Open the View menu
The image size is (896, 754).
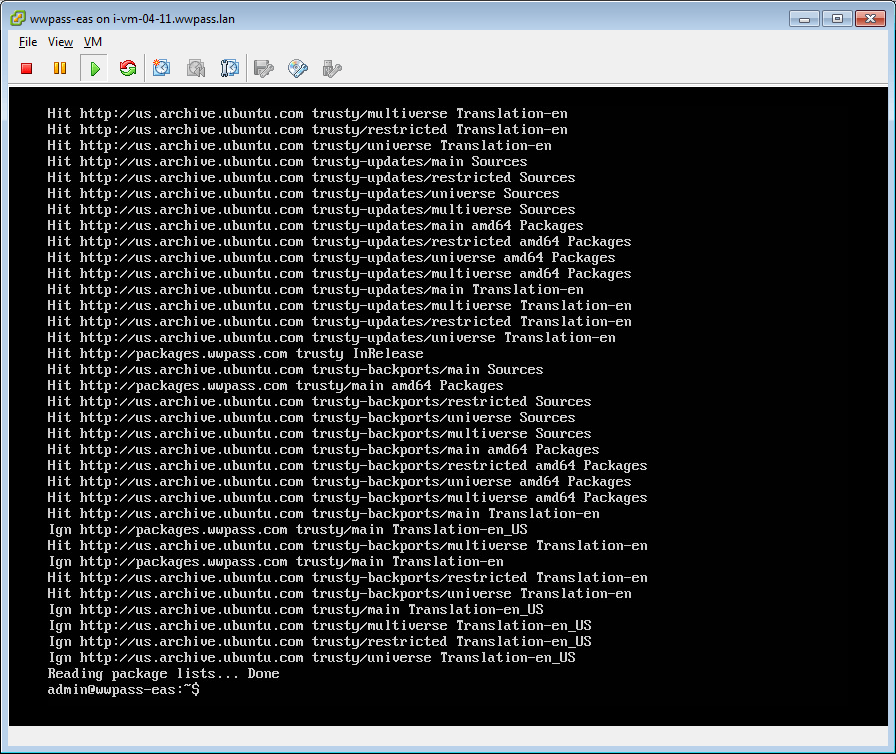pyautogui.click(x=60, y=42)
